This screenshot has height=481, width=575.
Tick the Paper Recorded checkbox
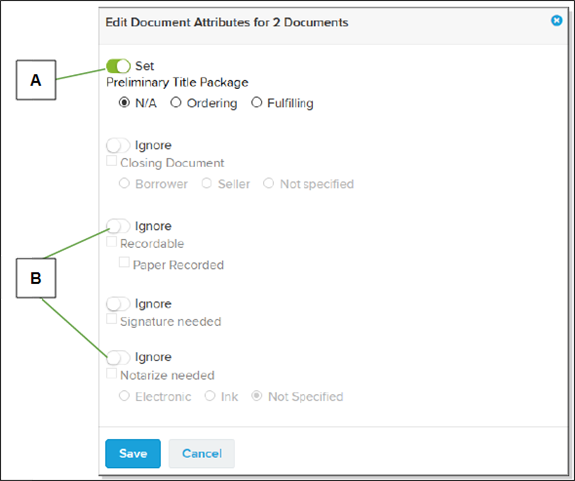tap(124, 262)
